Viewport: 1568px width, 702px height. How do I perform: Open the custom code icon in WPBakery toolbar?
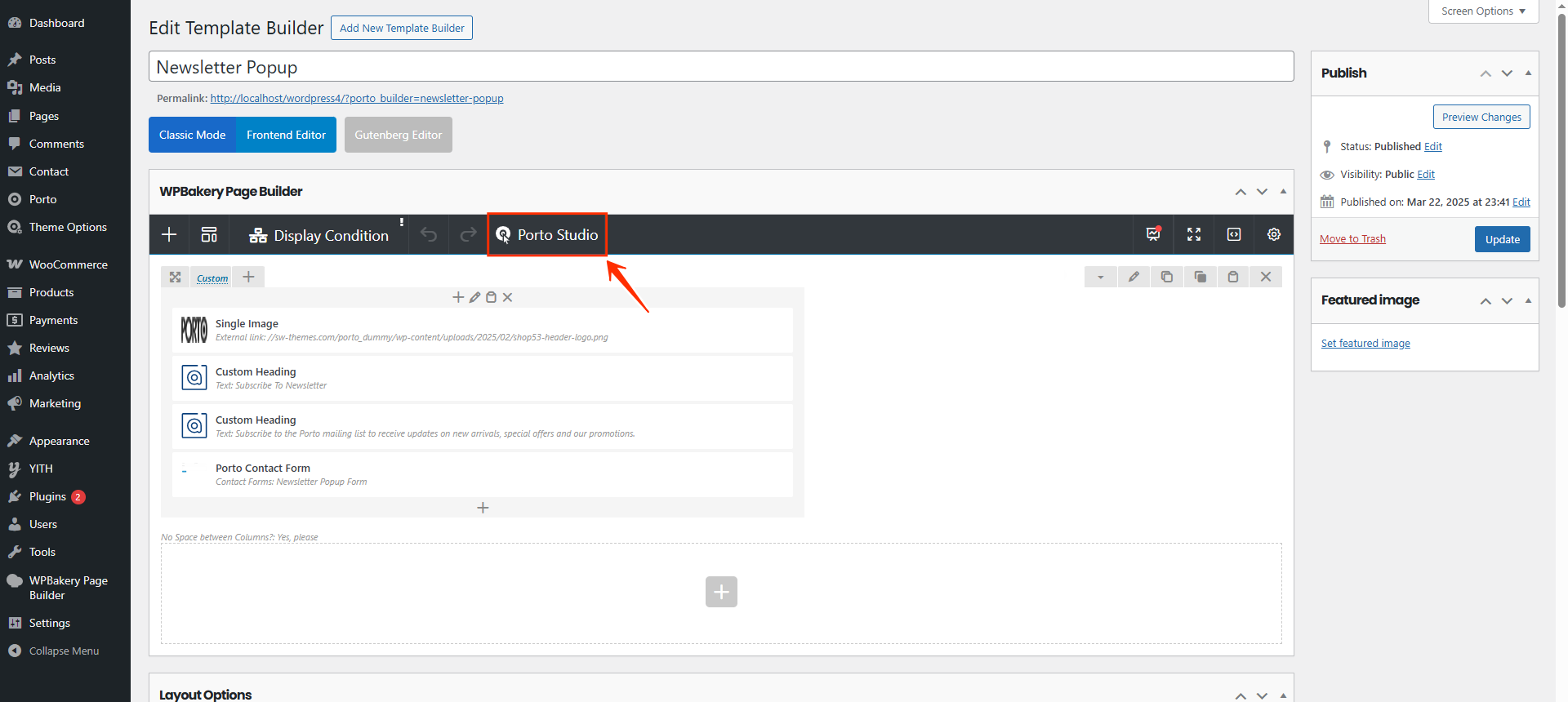click(1234, 234)
